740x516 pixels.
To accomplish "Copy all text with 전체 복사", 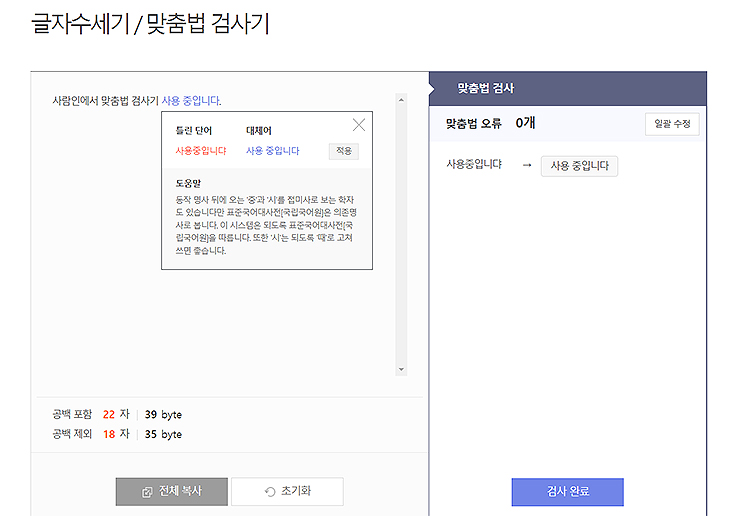I will [172, 491].
